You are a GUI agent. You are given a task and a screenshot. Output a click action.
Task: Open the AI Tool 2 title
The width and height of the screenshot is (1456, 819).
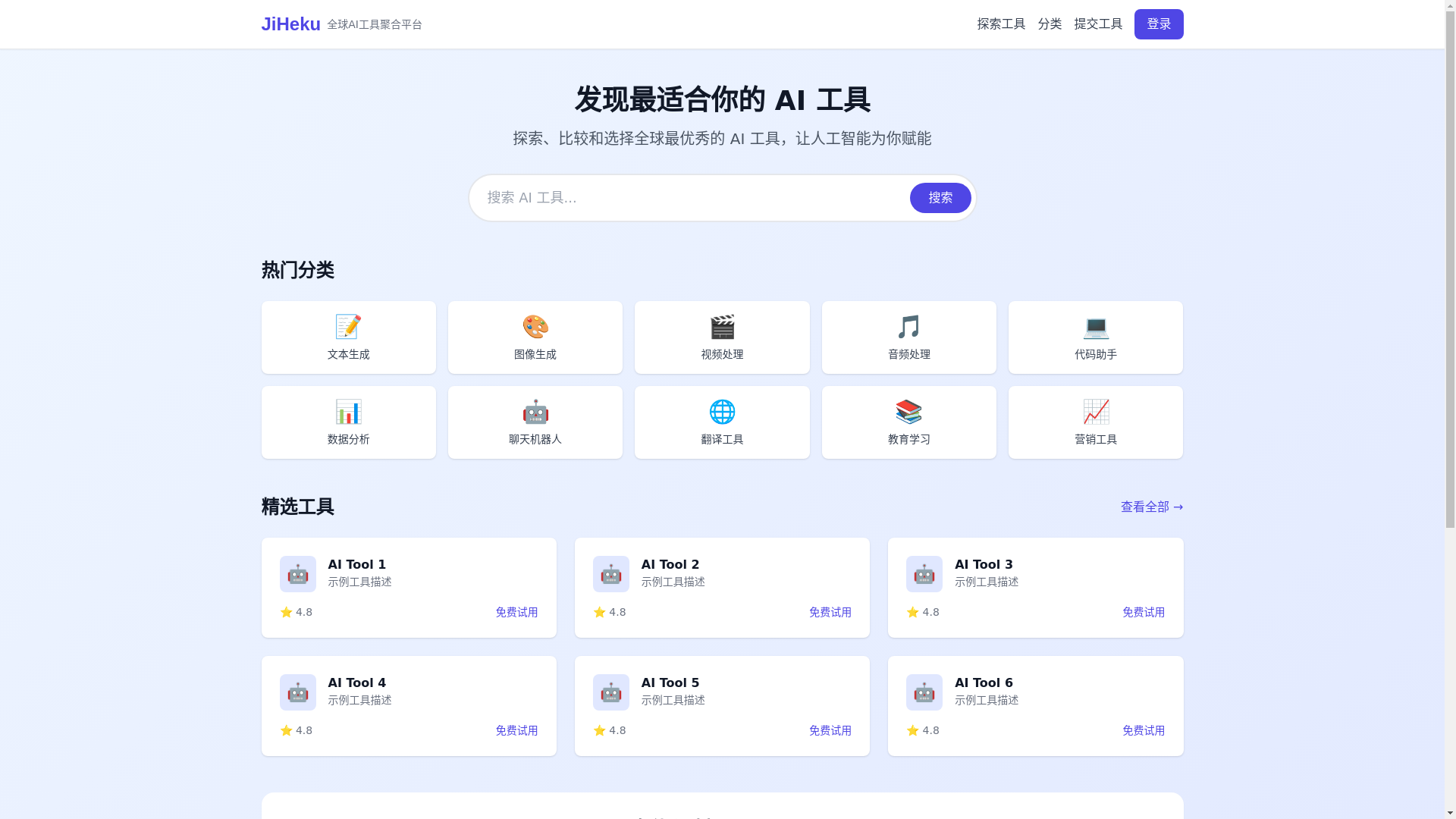click(x=670, y=564)
